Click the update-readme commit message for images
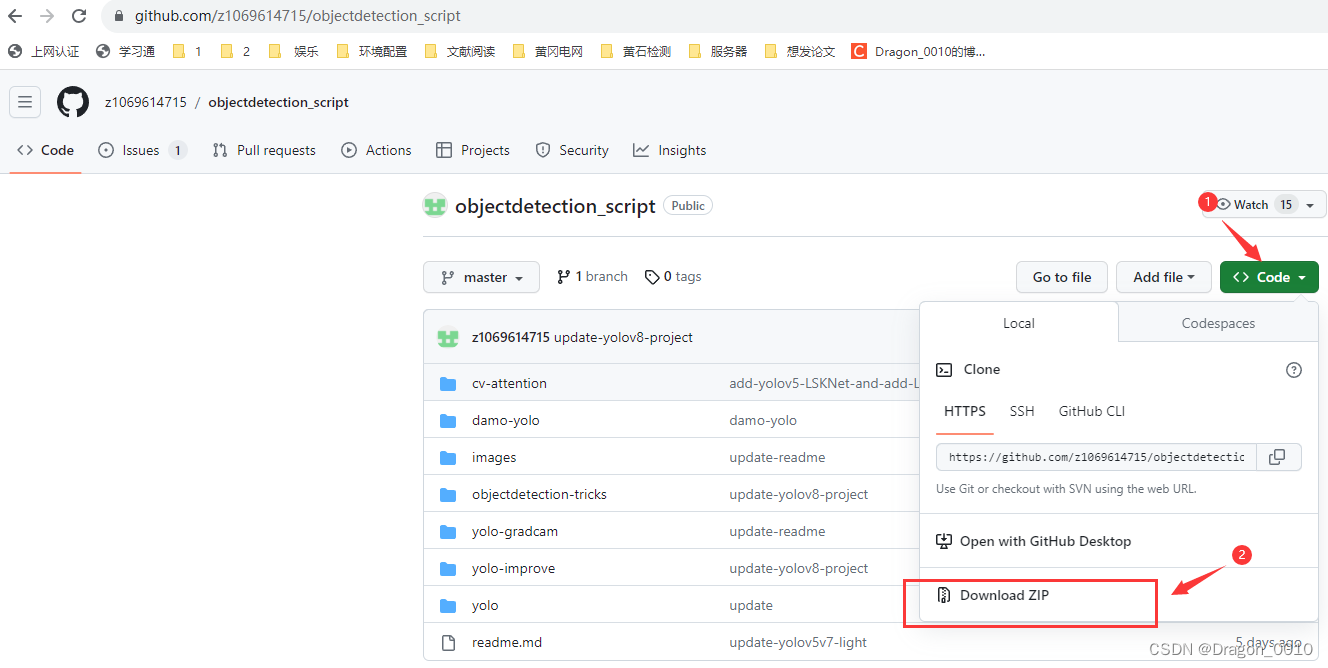1328x668 pixels. tap(777, 457)
